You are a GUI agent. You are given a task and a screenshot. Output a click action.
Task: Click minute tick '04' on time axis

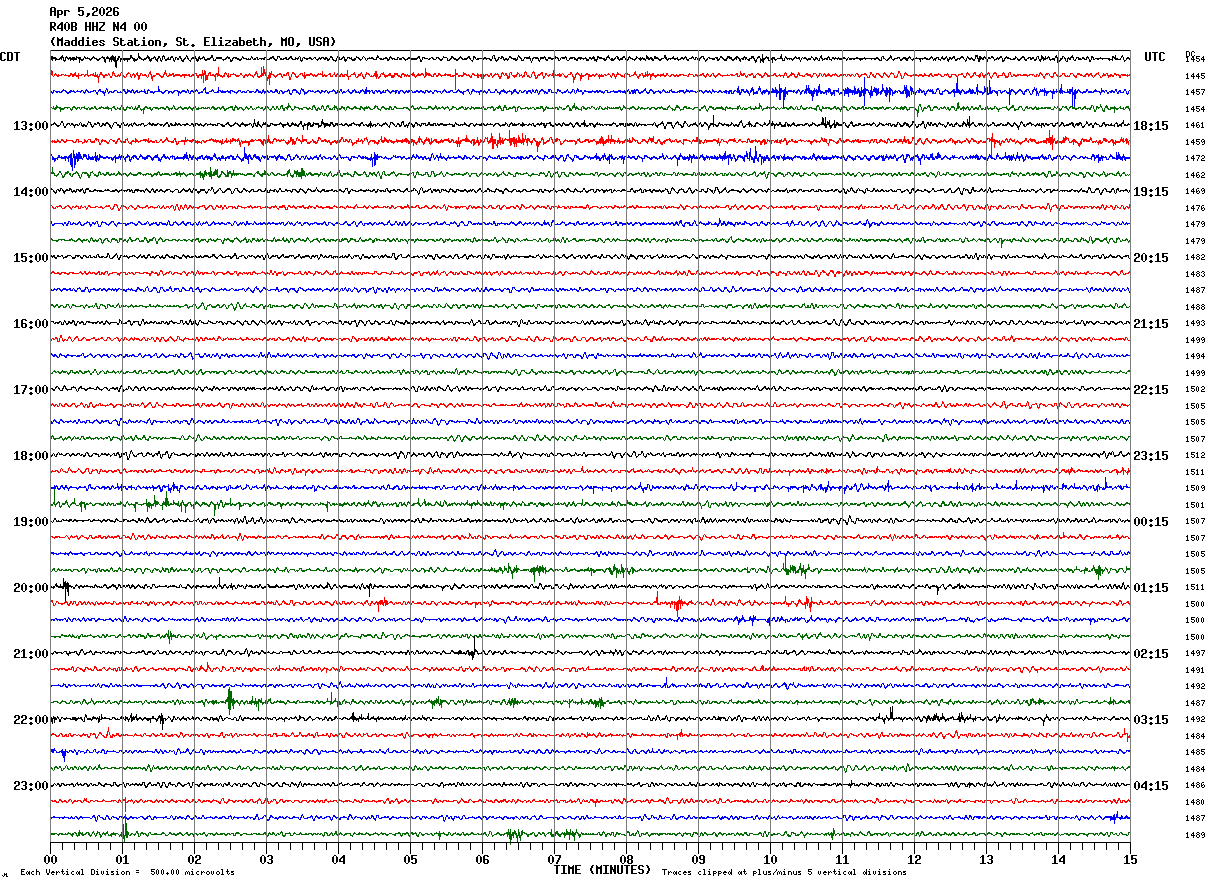click(x=338, y=859)
